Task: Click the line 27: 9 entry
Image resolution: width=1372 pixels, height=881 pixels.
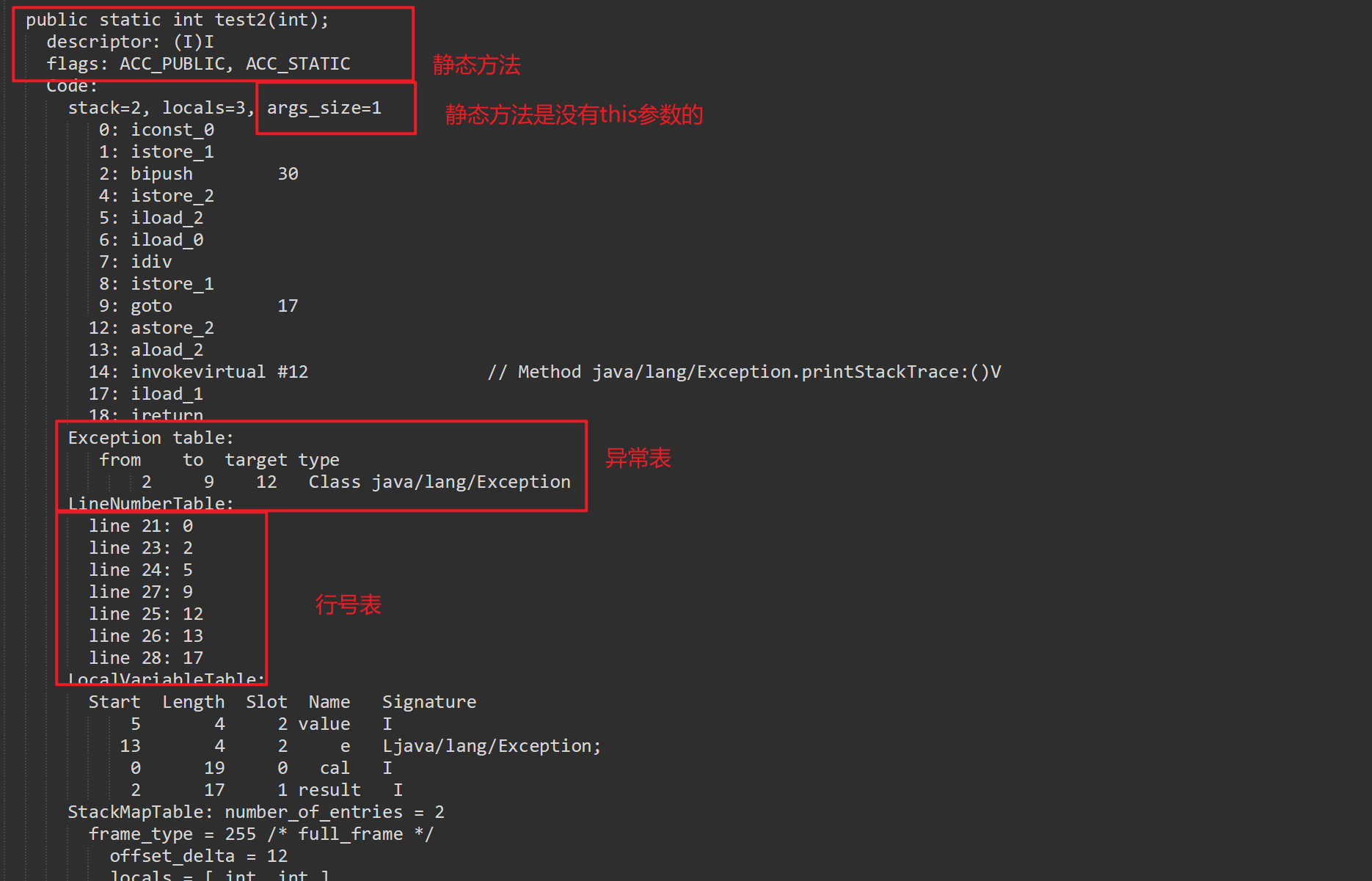Action: (141, 592)
